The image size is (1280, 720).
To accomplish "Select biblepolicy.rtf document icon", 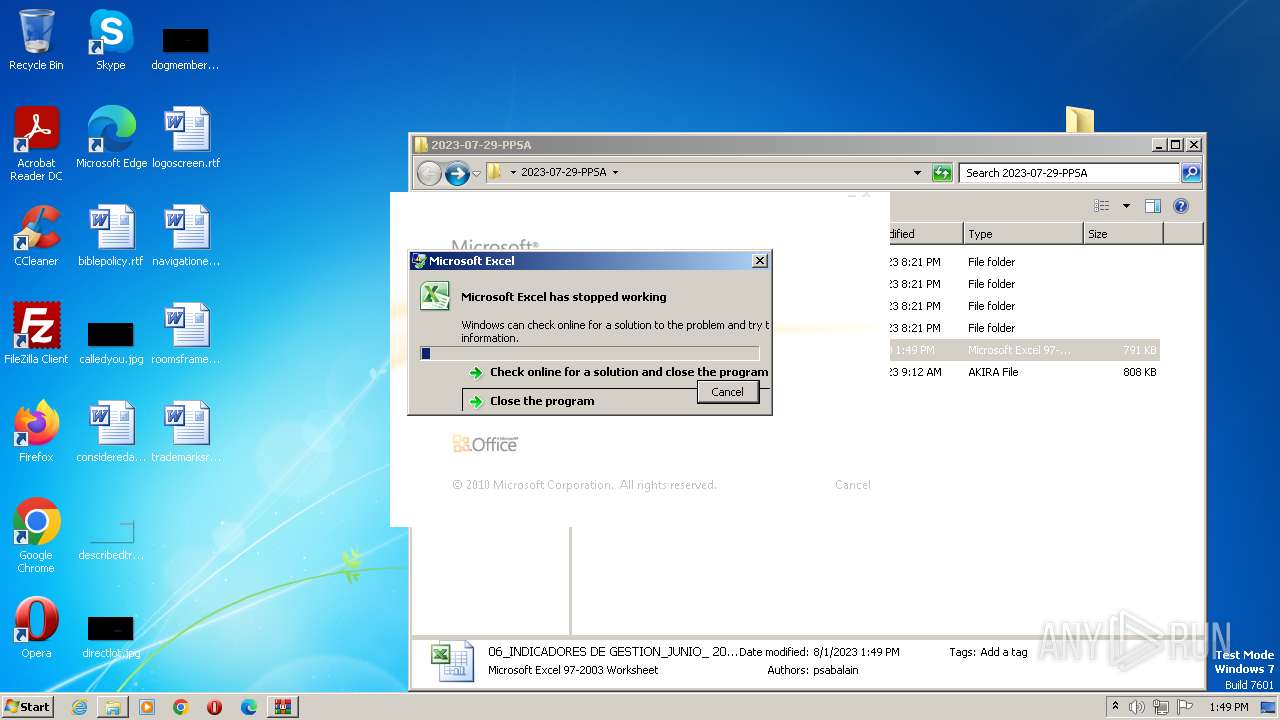I will (x=111, y=235).
